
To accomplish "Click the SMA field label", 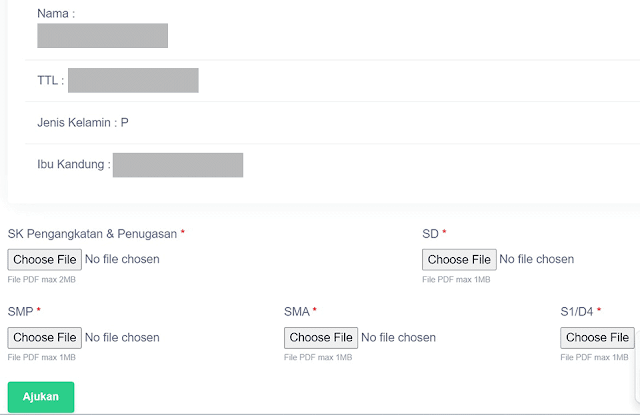I will point(297,312).
